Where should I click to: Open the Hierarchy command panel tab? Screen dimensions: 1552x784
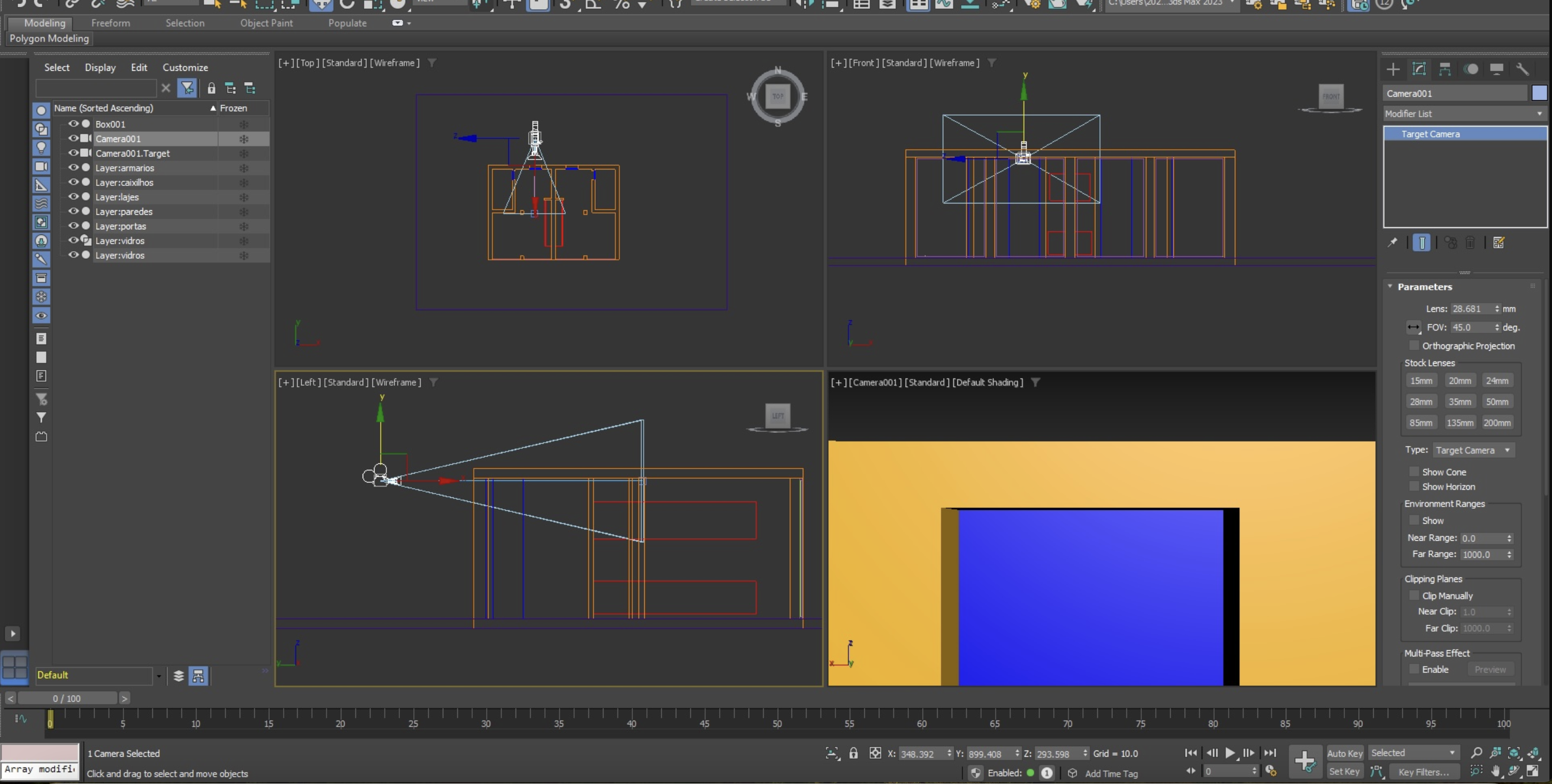1445,69
